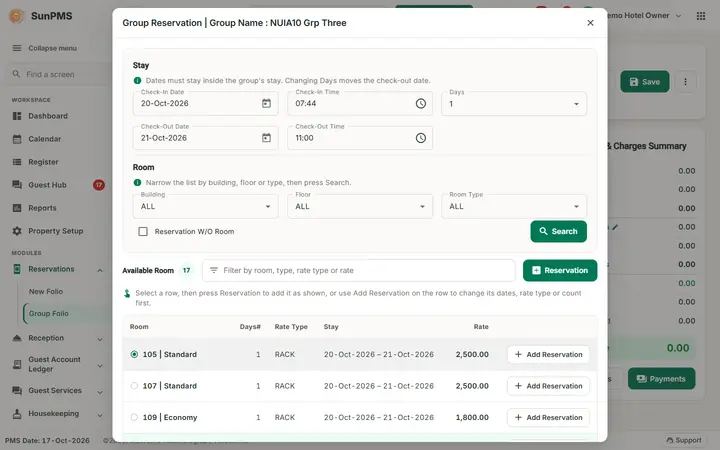Click the Rate Type column header
Image resolution: width=720 pixels, height=450 pixels.
coord(291,326)
